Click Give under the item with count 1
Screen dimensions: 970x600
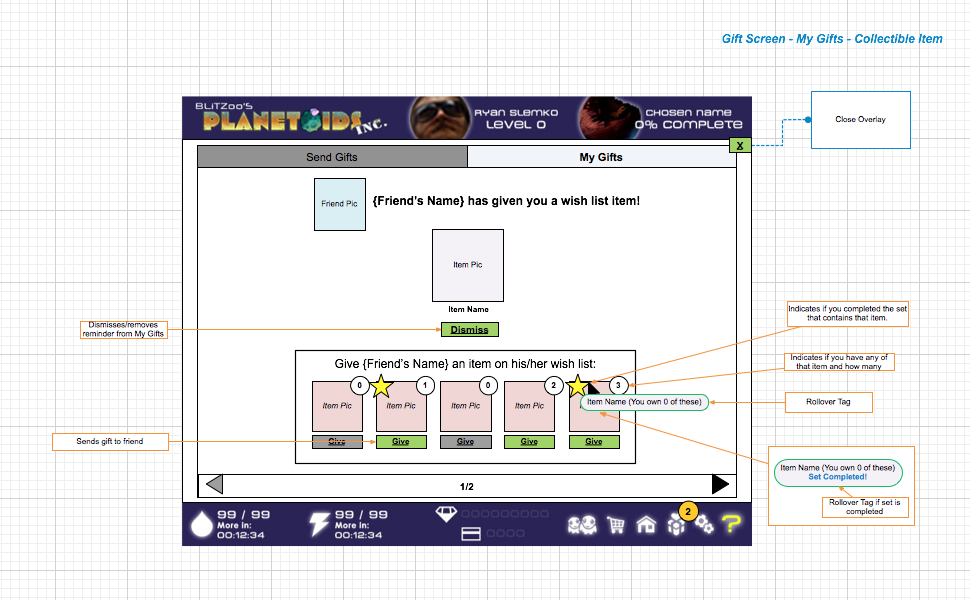401,442
